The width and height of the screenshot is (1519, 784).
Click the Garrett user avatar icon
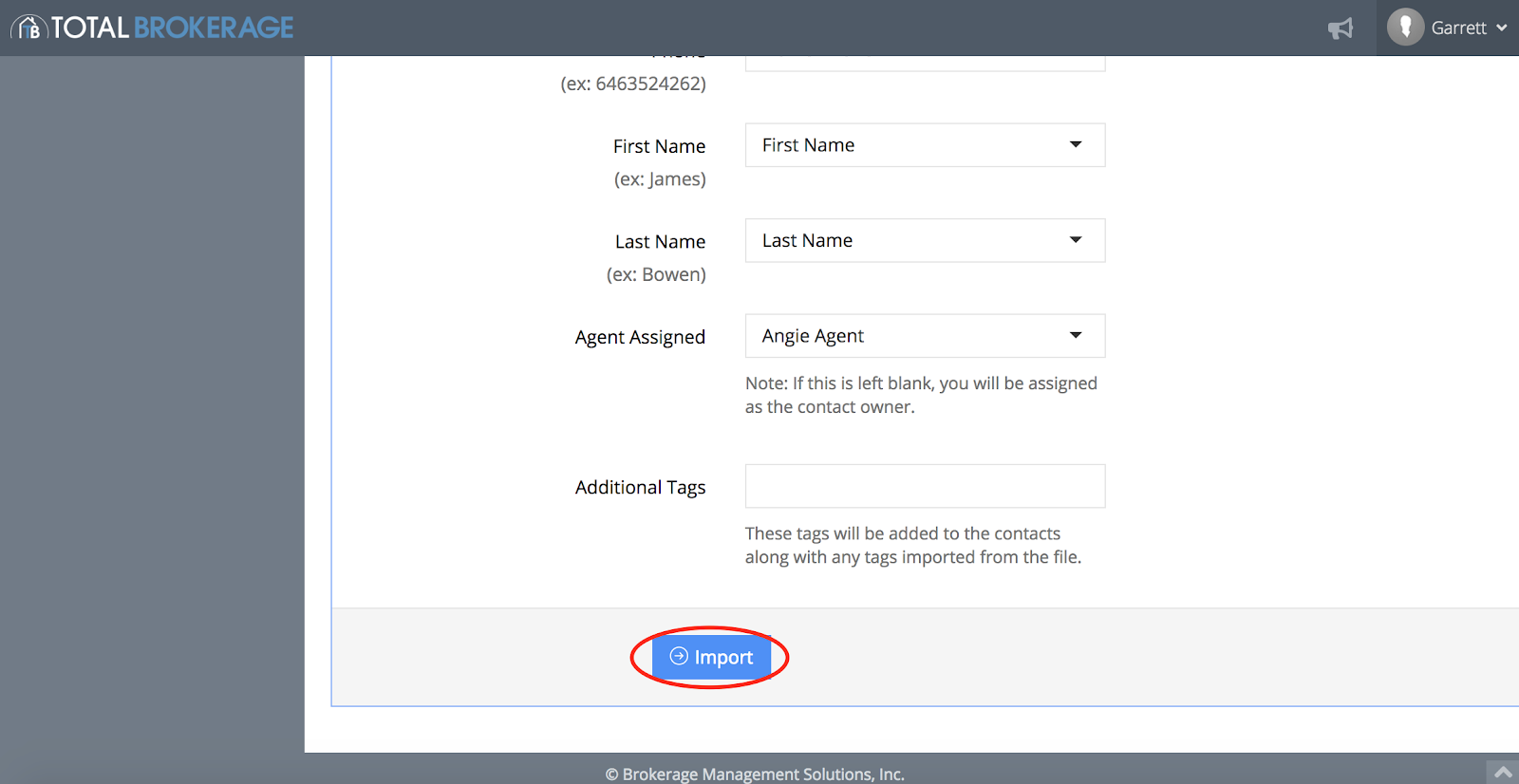1405,28
